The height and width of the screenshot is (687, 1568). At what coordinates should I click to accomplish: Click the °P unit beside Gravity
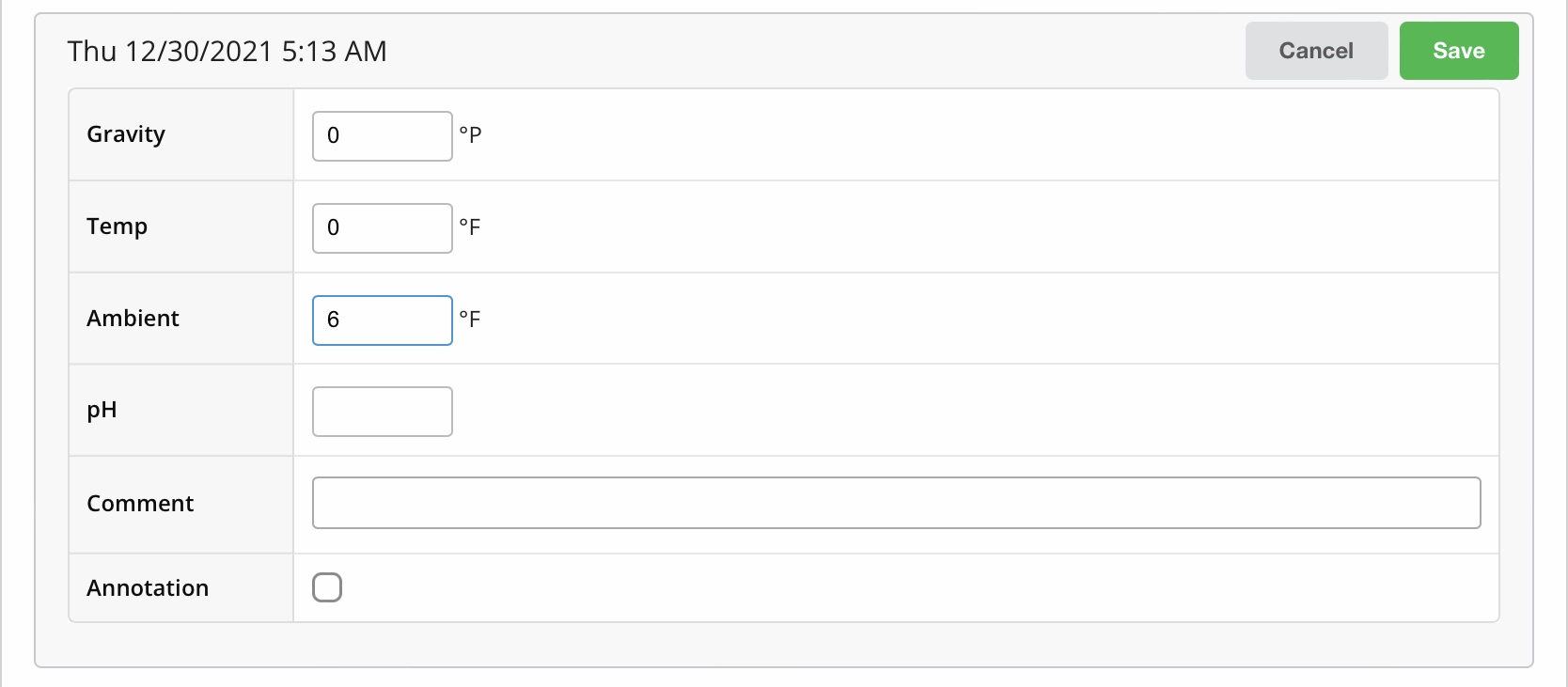click(x=470, y=134)
